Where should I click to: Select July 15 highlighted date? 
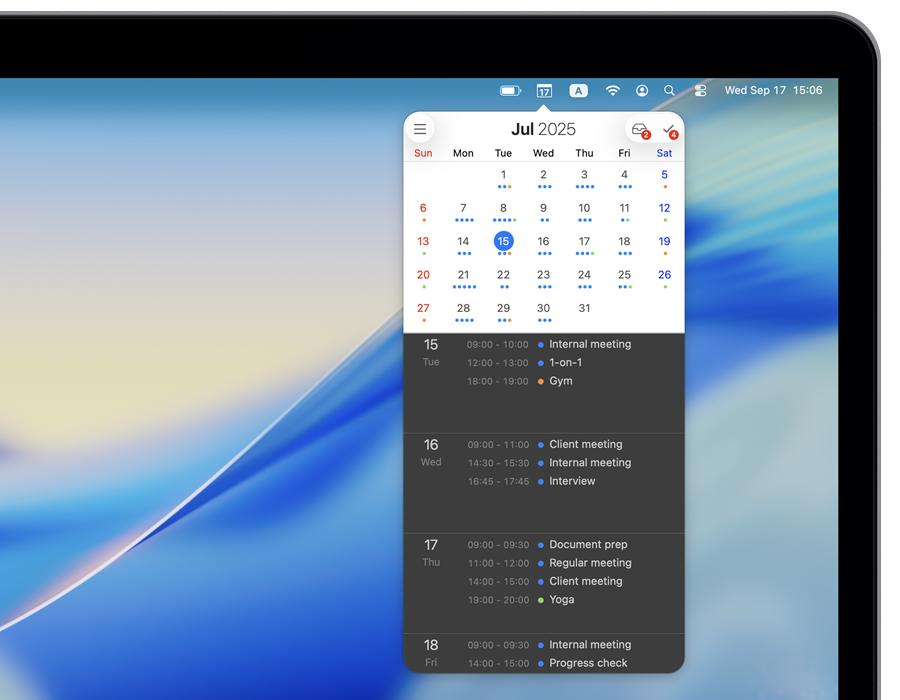click(503, 241)
